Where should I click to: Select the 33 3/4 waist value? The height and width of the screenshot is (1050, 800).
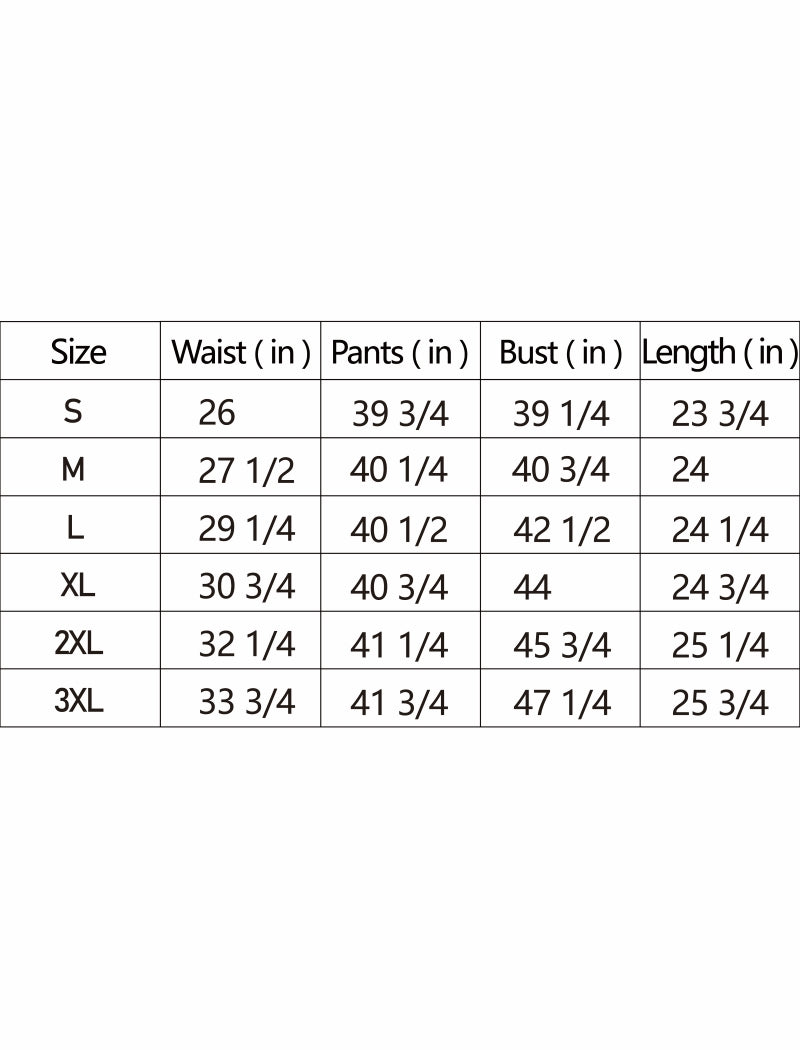click(x=246, y=703)
